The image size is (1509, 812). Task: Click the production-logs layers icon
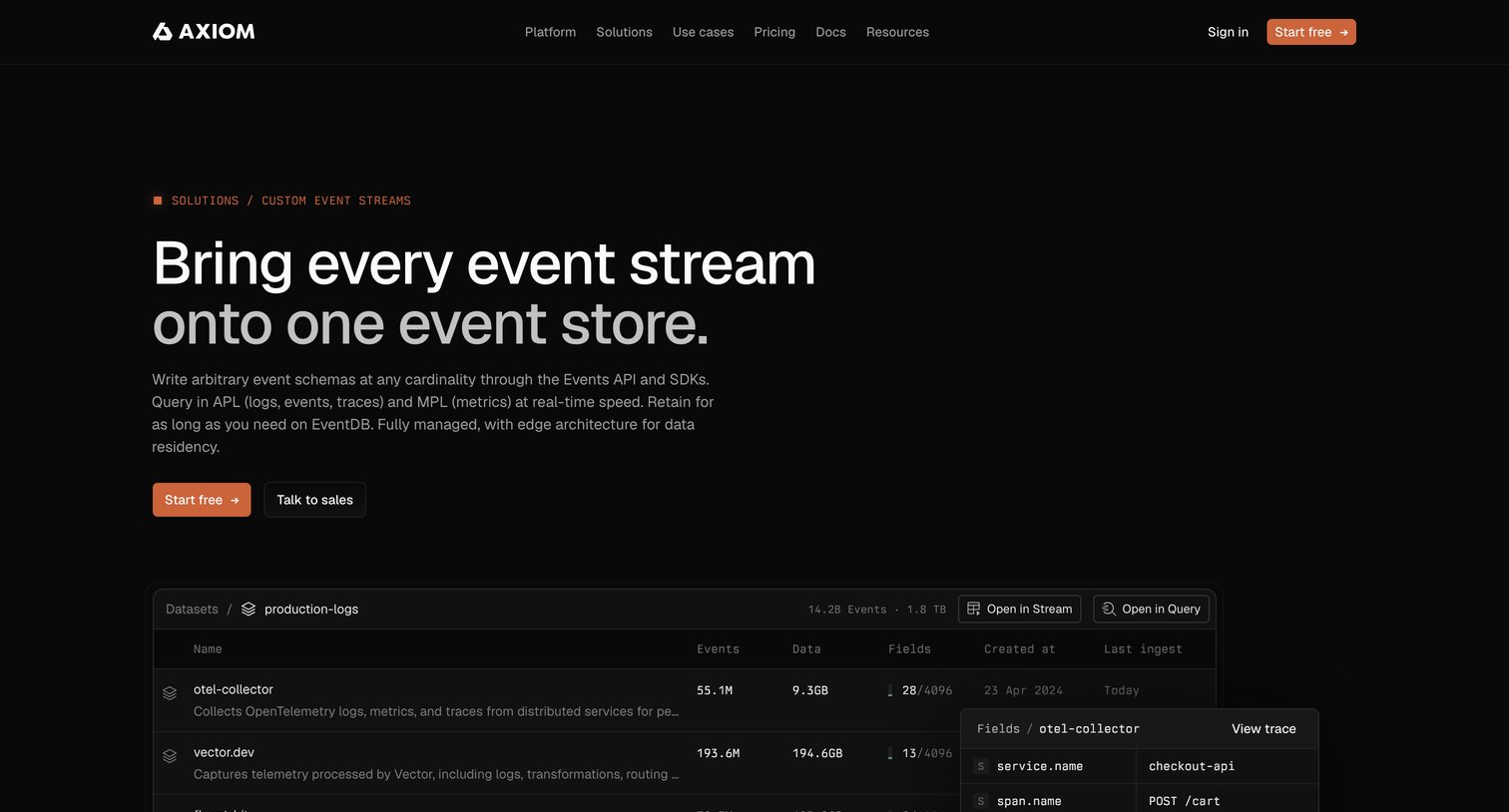click(249, 609)
